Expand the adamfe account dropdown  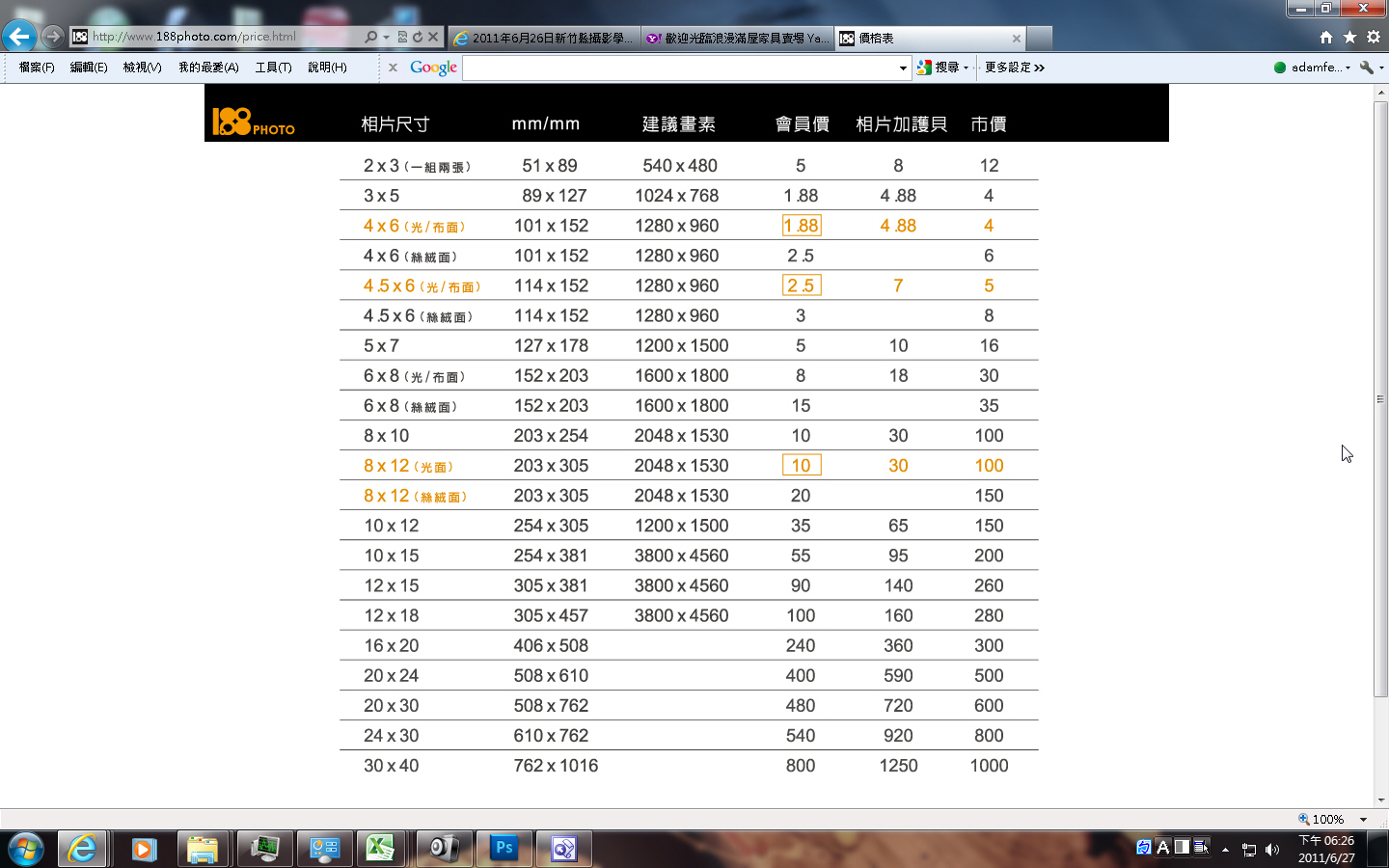(1348, 68)
